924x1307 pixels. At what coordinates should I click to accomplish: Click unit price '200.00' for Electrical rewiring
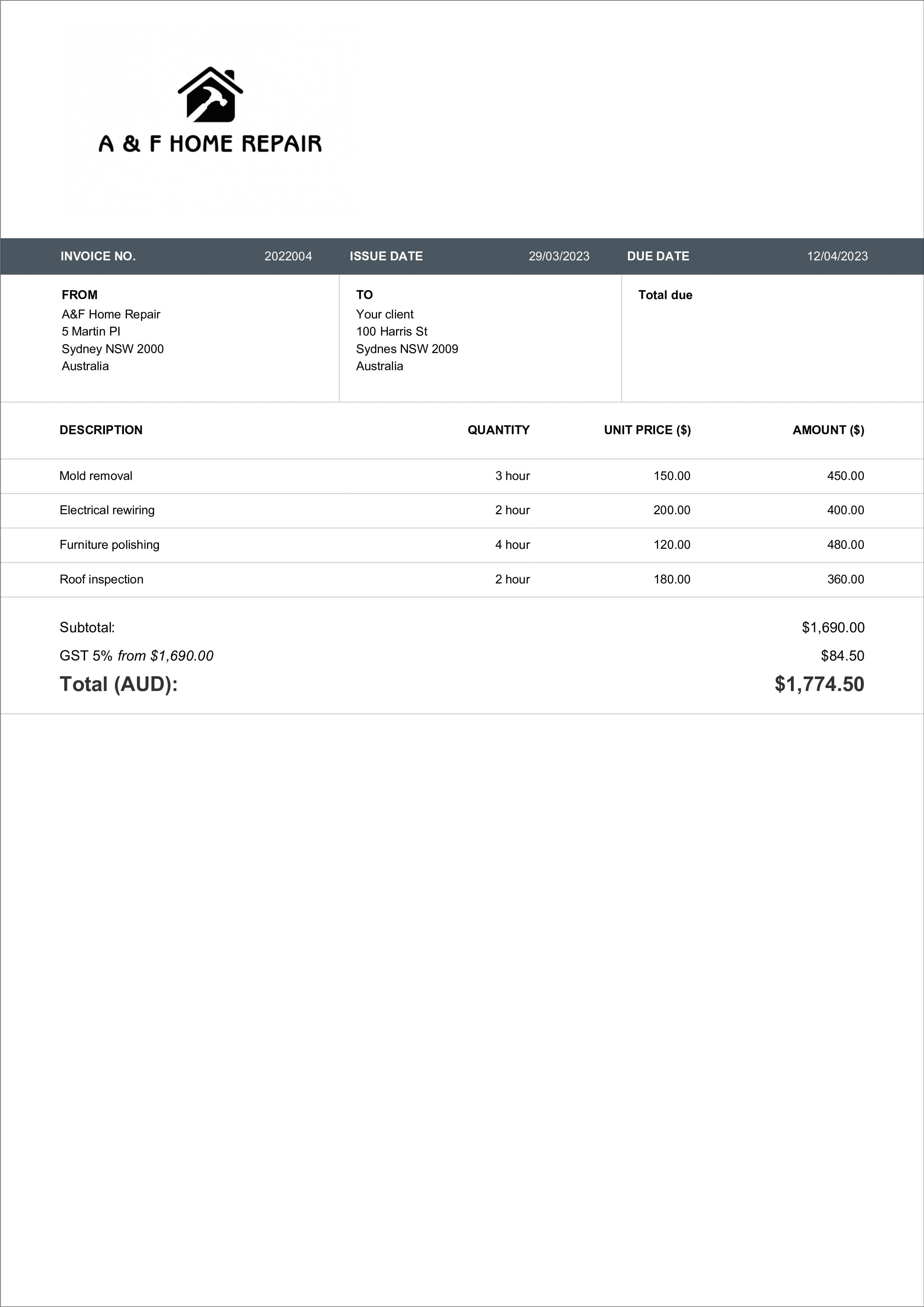[x=672, y=510]
